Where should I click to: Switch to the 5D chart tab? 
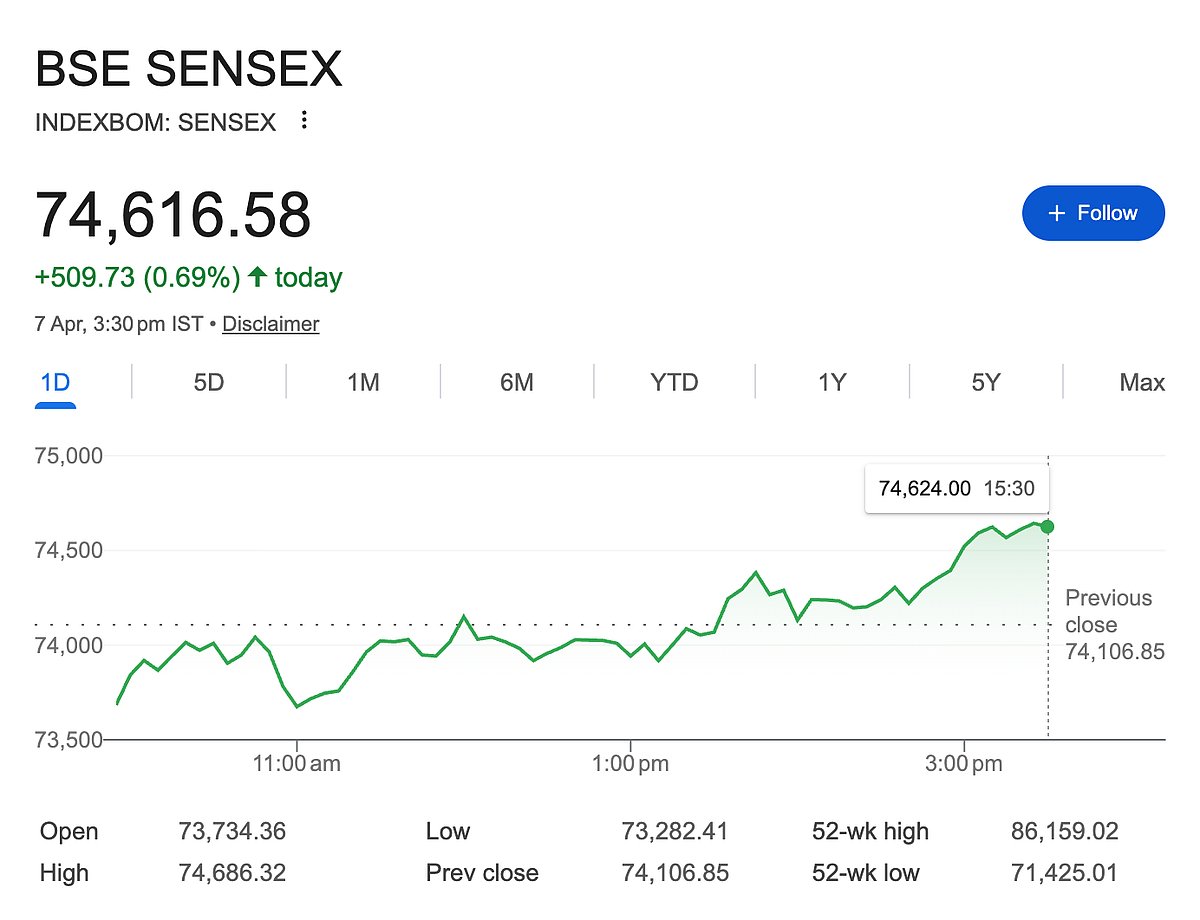click(208, 382)
